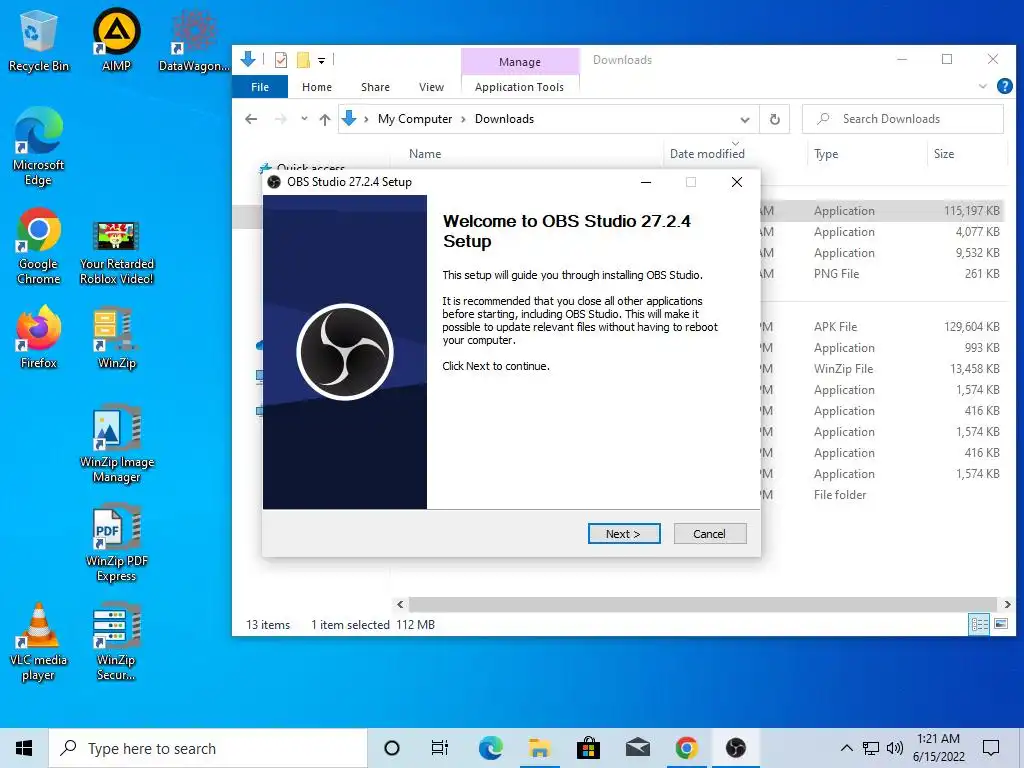Select the APK File row
1024x768 pixels.
click(882, 327)
